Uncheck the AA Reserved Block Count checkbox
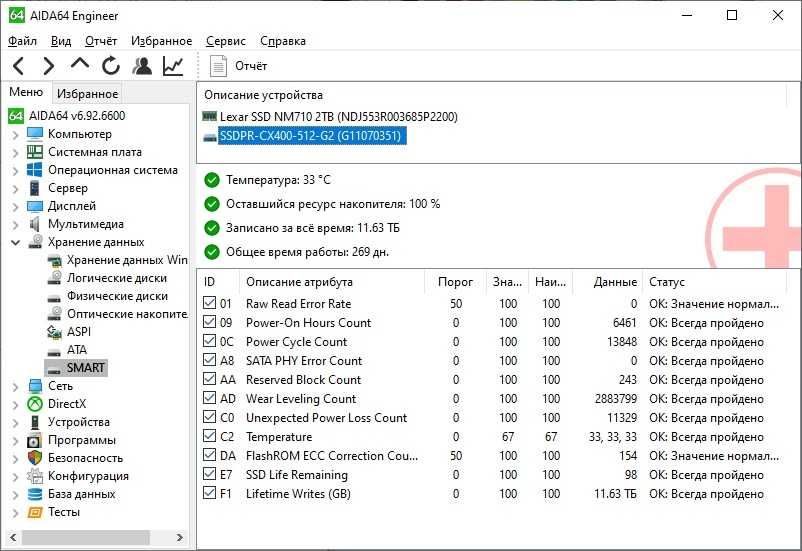This screenshot has height=551, width=802. (209, 379)
